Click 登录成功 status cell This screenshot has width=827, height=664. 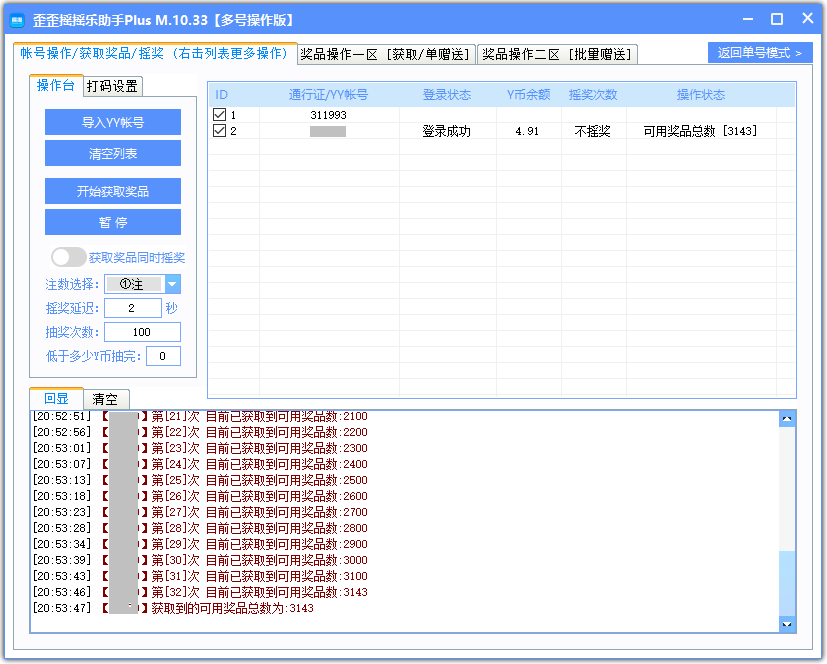coord(447,131)
